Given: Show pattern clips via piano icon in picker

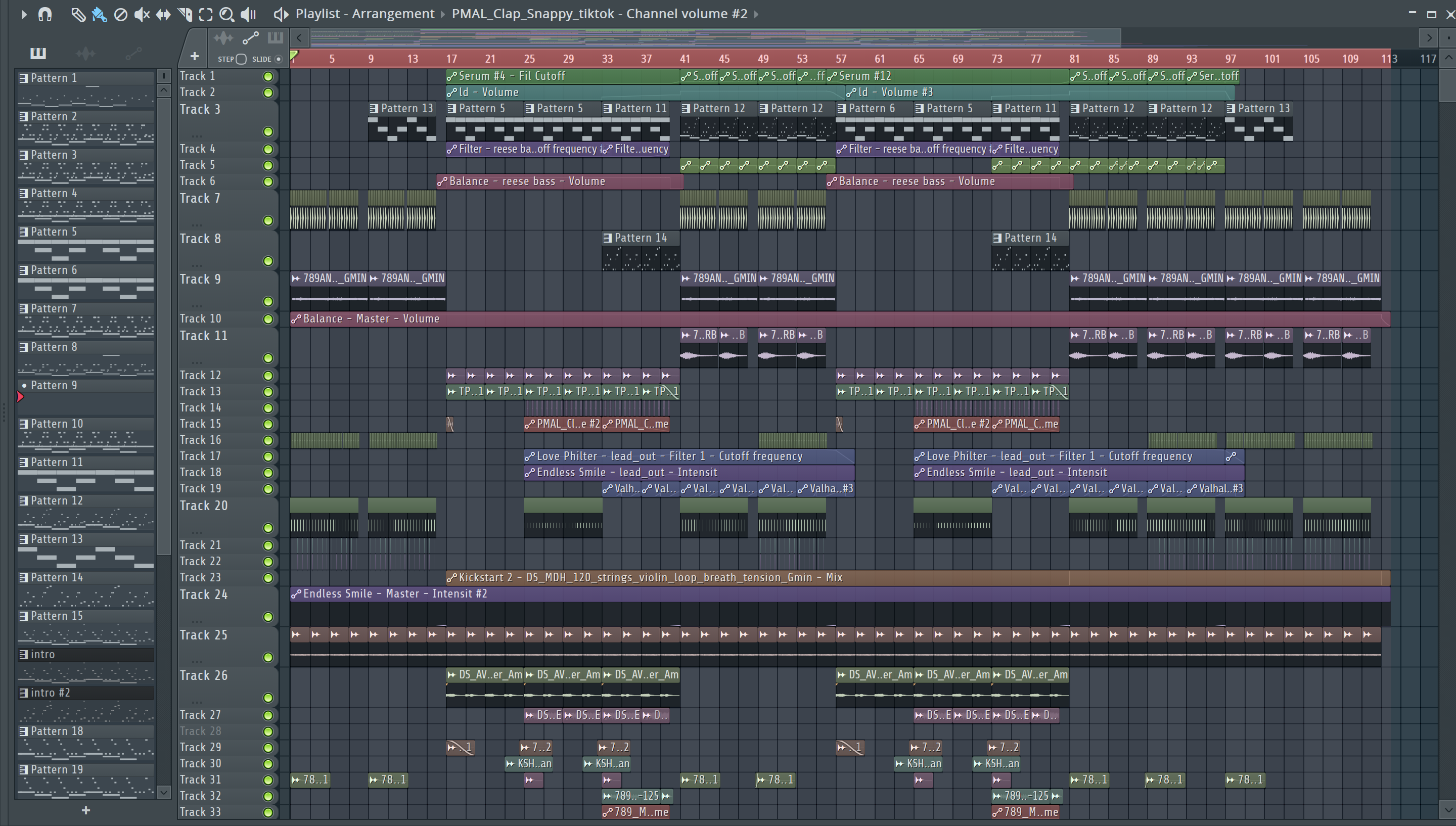Looking at the screenshot, I should pyautogui.click(x=38, y=53).
